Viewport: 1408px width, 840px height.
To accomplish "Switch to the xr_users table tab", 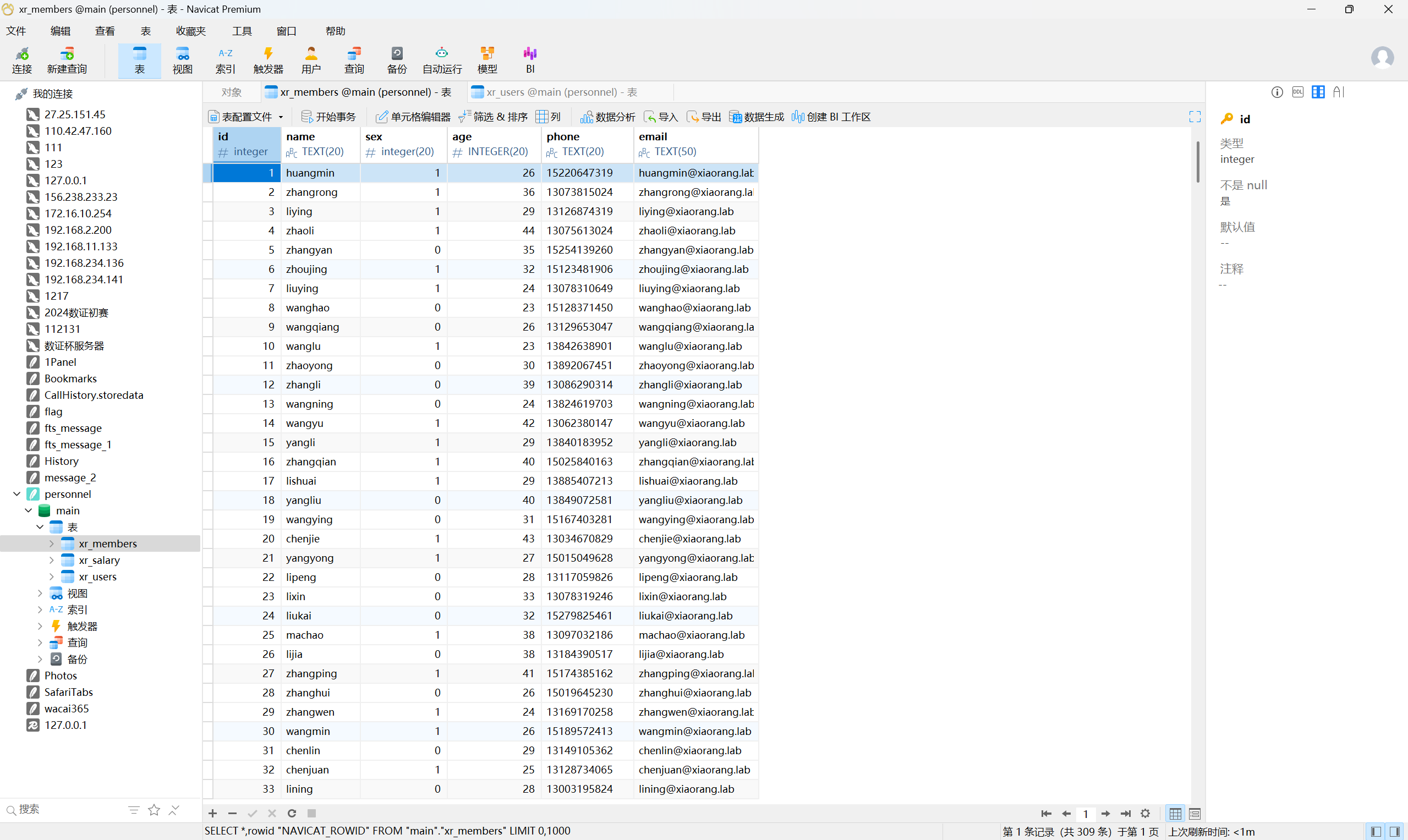I will click(561, 92).
